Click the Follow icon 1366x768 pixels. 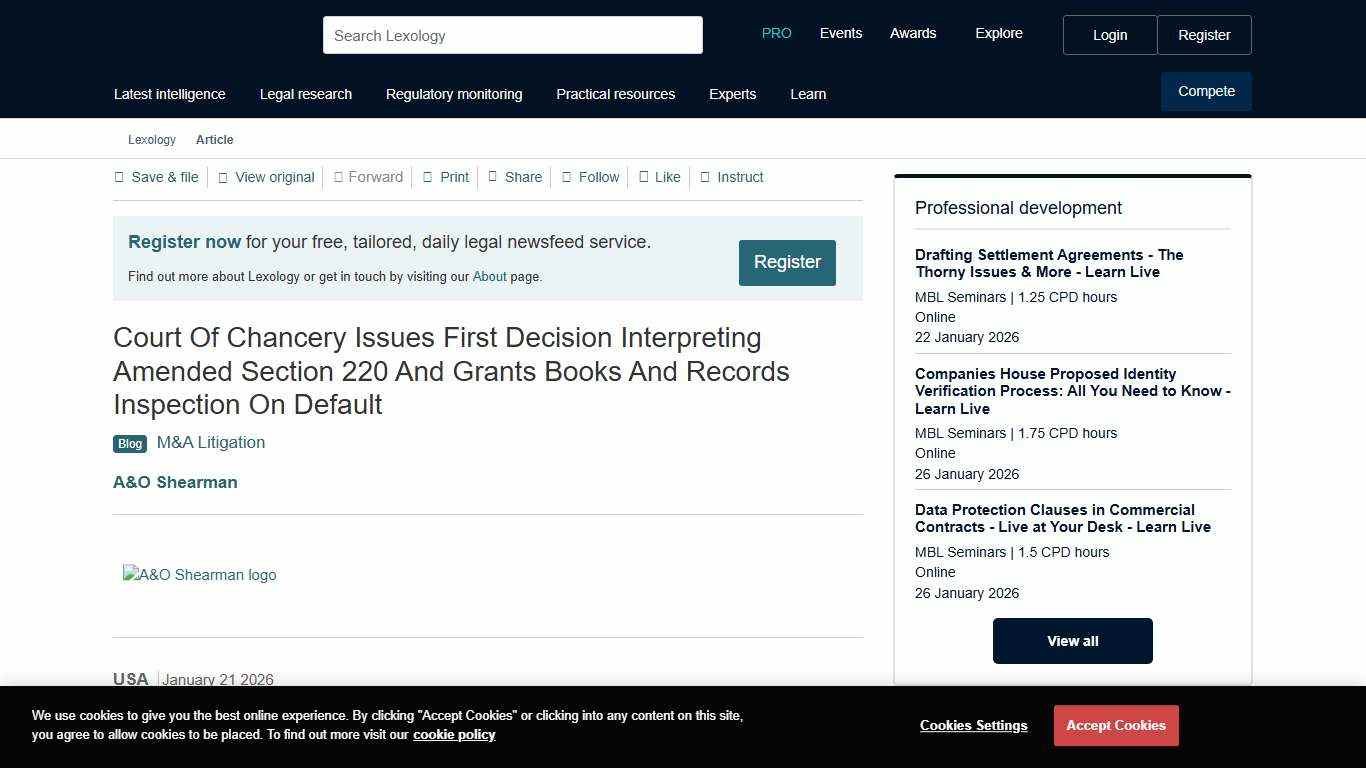(x=567, y=177)
